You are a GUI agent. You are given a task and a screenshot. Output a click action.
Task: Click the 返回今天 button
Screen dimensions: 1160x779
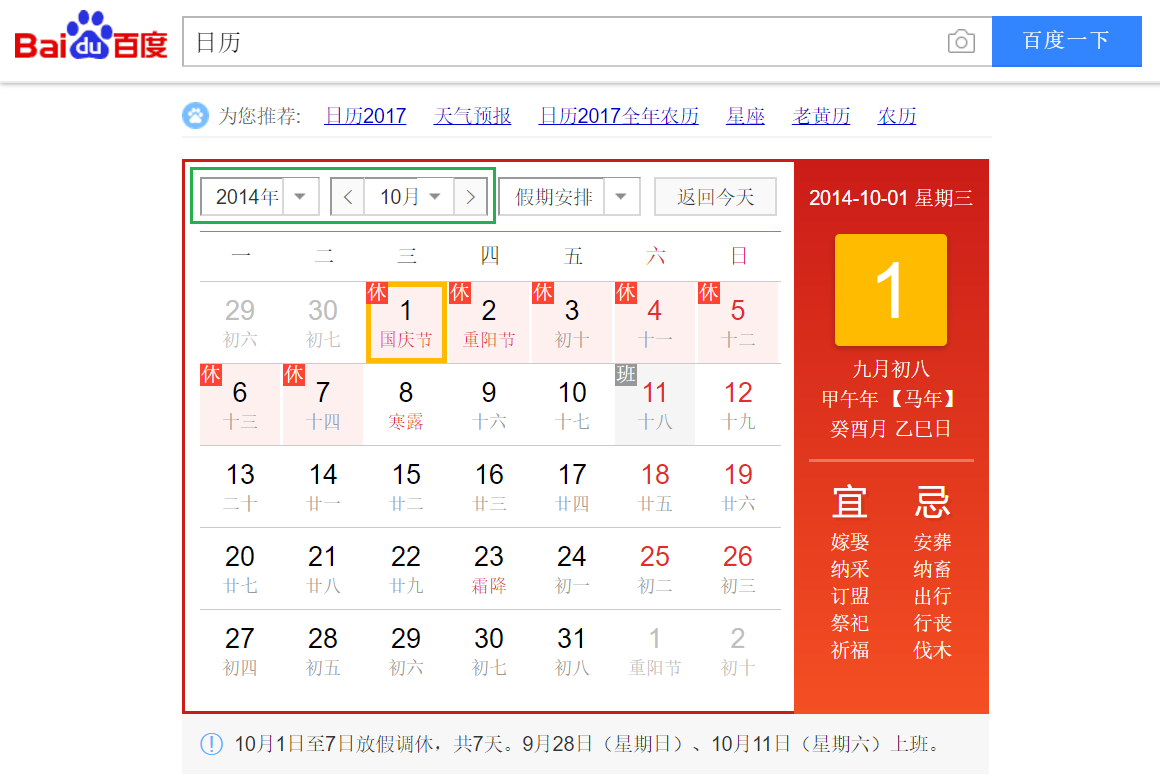(x=715, y=196)
